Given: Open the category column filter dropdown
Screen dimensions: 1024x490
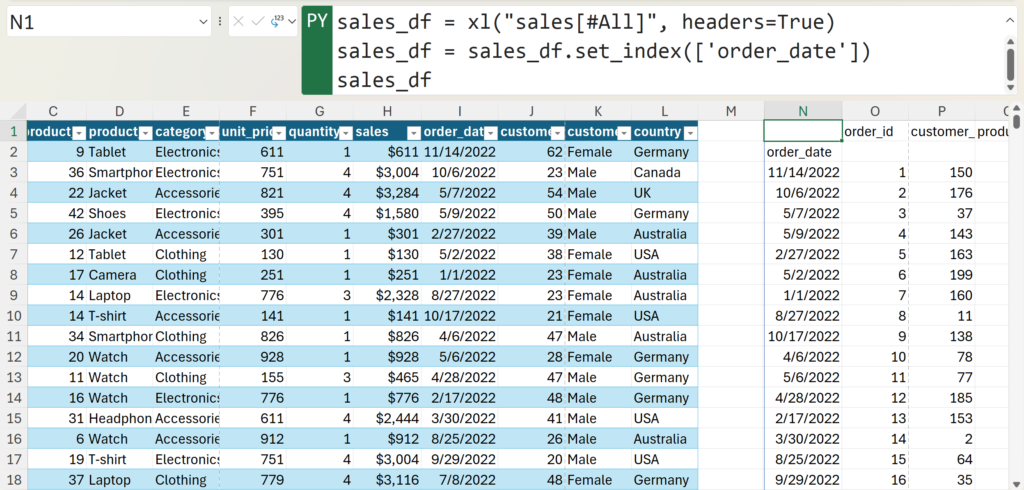Looking at the screenshot, I should (212, 132).
